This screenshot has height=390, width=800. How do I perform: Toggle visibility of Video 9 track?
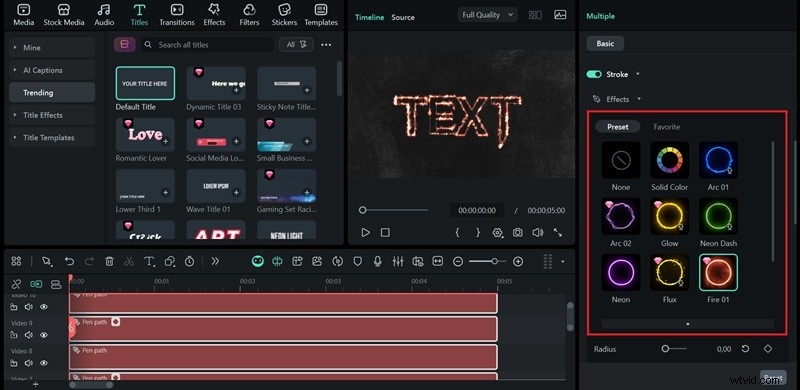pos(44,335)
